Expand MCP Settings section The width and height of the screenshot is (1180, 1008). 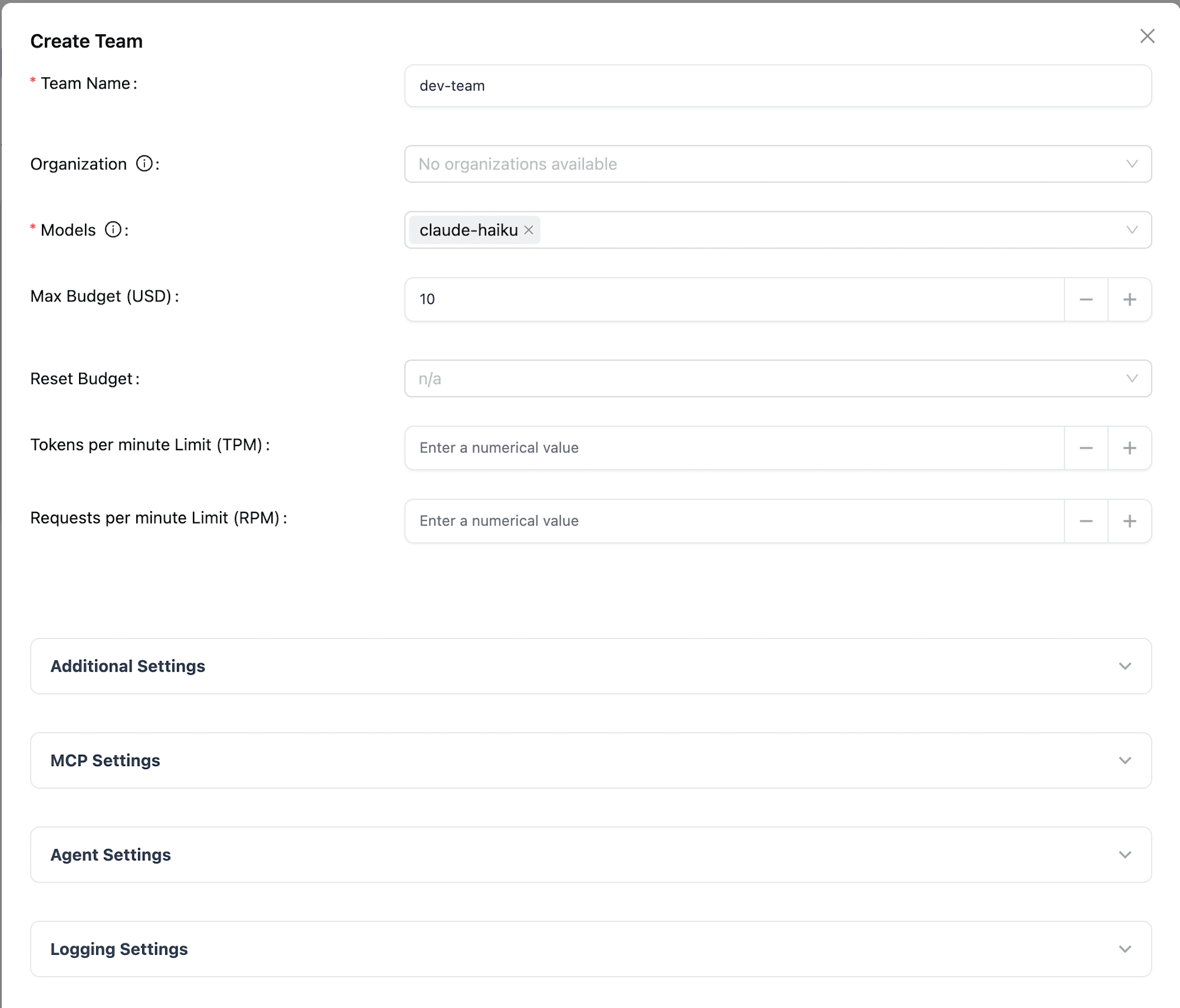(x=591, y=761)
